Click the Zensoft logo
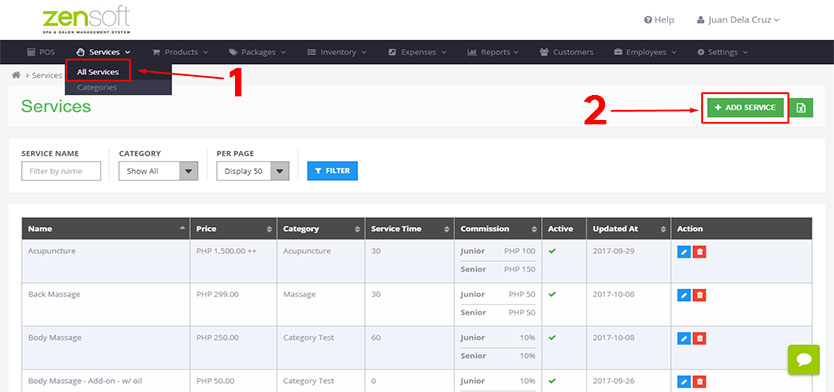The width and height of the screenshot is (834, 392). coord(86,20)
